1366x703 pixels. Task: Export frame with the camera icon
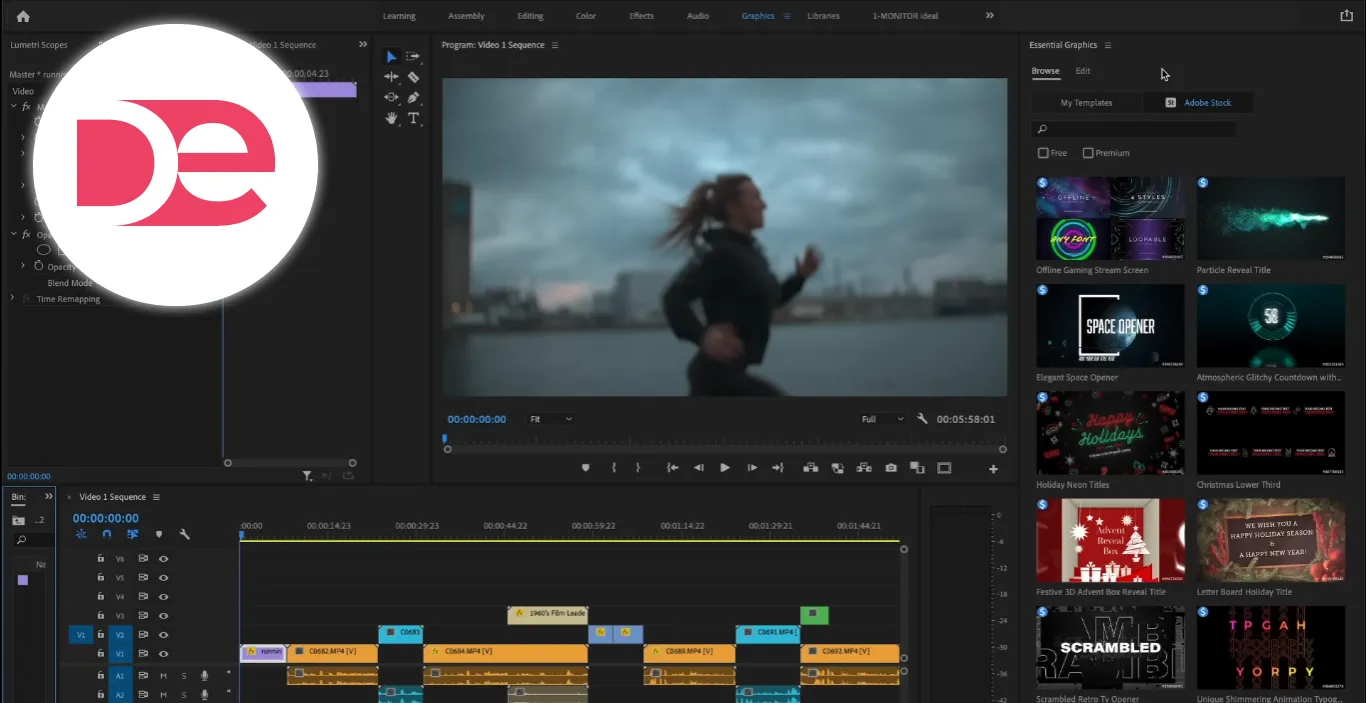click(891, 468)
